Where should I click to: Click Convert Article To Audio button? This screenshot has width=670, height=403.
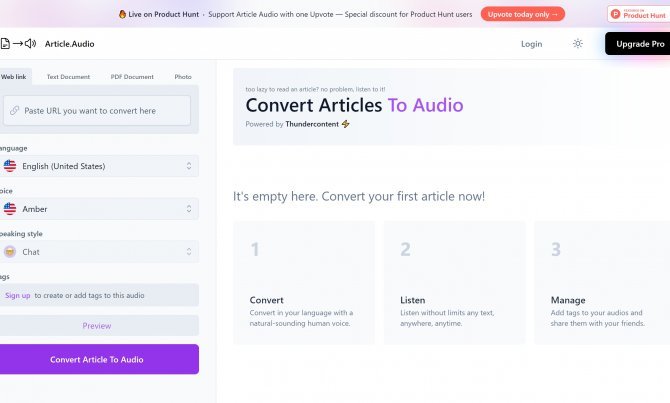point(97,359)
